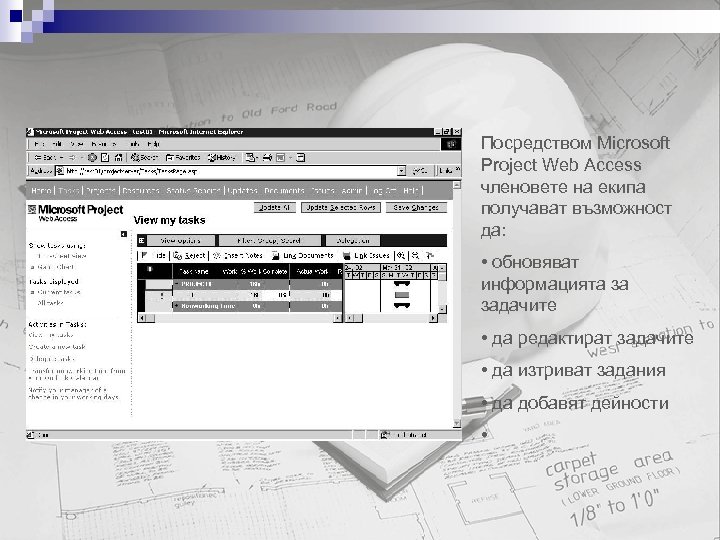Screen dimensions: 720x540
Task: Click the Mail toolbar icon
Action: 250,158
